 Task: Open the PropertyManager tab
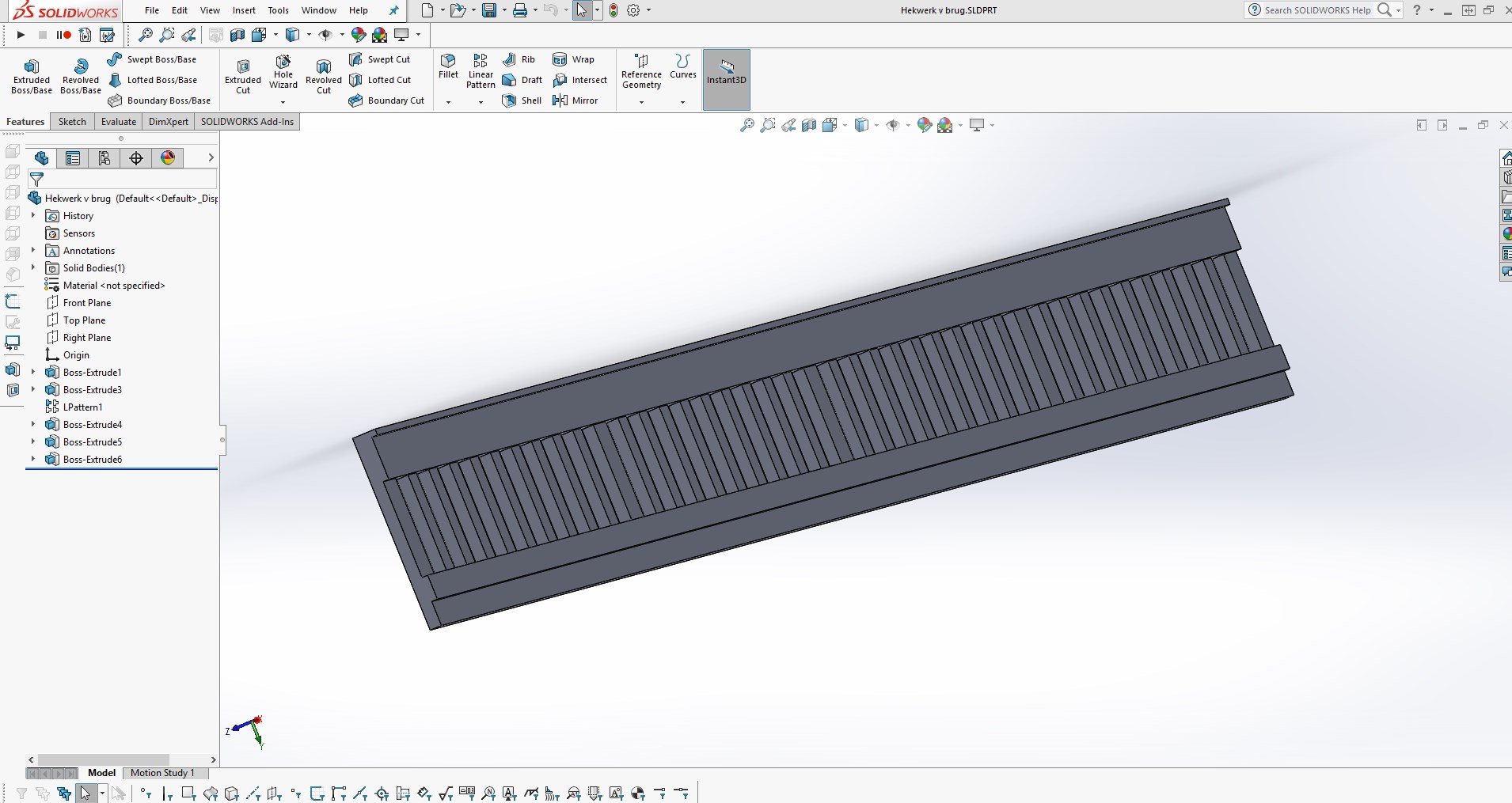click(x=73, y=158)
